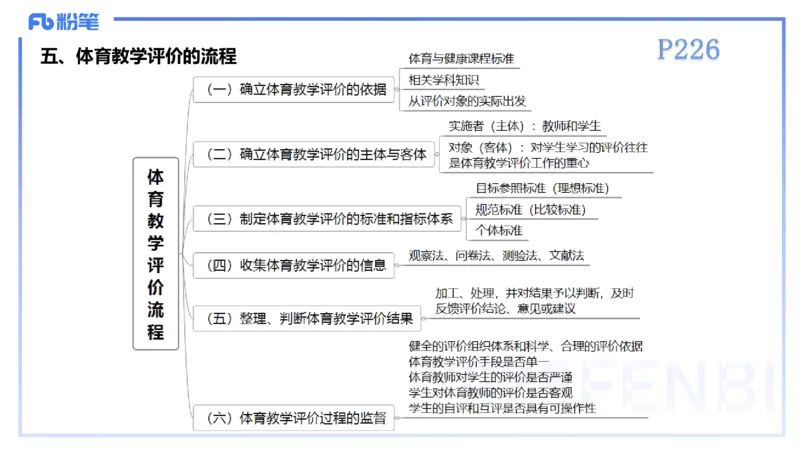Click the leaf 对象(客体) text block
Image resolution: width=800 pixels, height=450 pixels.
click(x=547, y=155)
